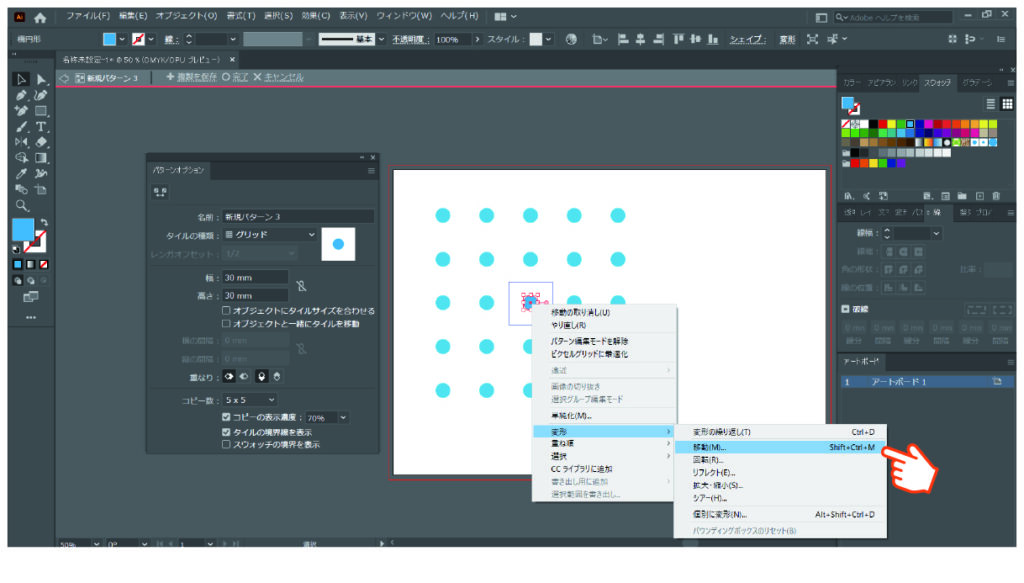The width and height of the screenshot is (1024, 583).
Task: Click the シェイプ link in control bar
Action: 747,40
